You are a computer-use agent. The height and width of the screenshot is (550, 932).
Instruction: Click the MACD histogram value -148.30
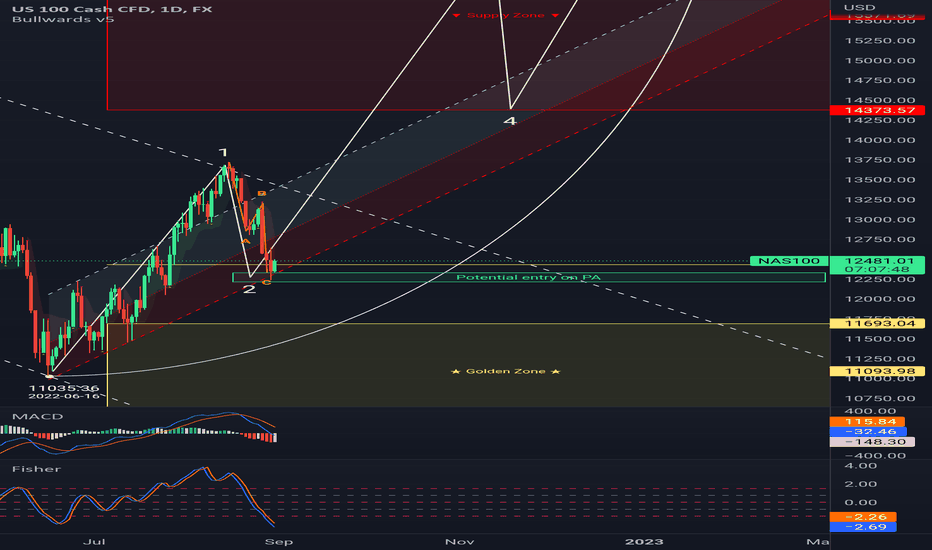872,442
